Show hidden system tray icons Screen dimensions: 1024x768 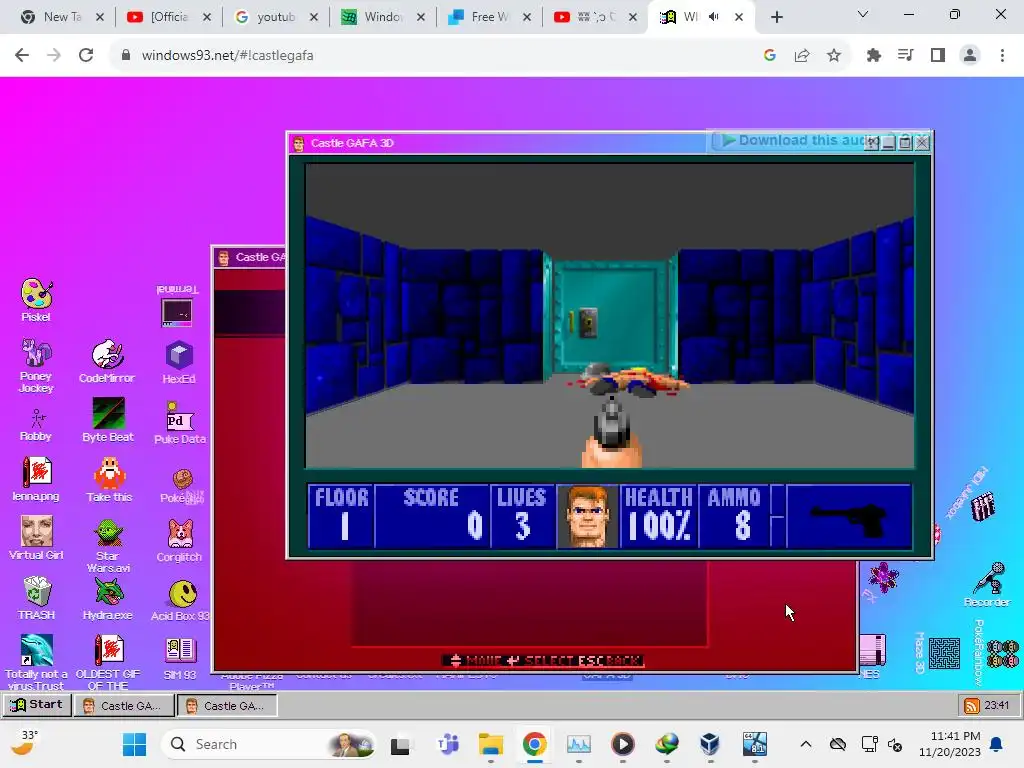coord(806,744)
